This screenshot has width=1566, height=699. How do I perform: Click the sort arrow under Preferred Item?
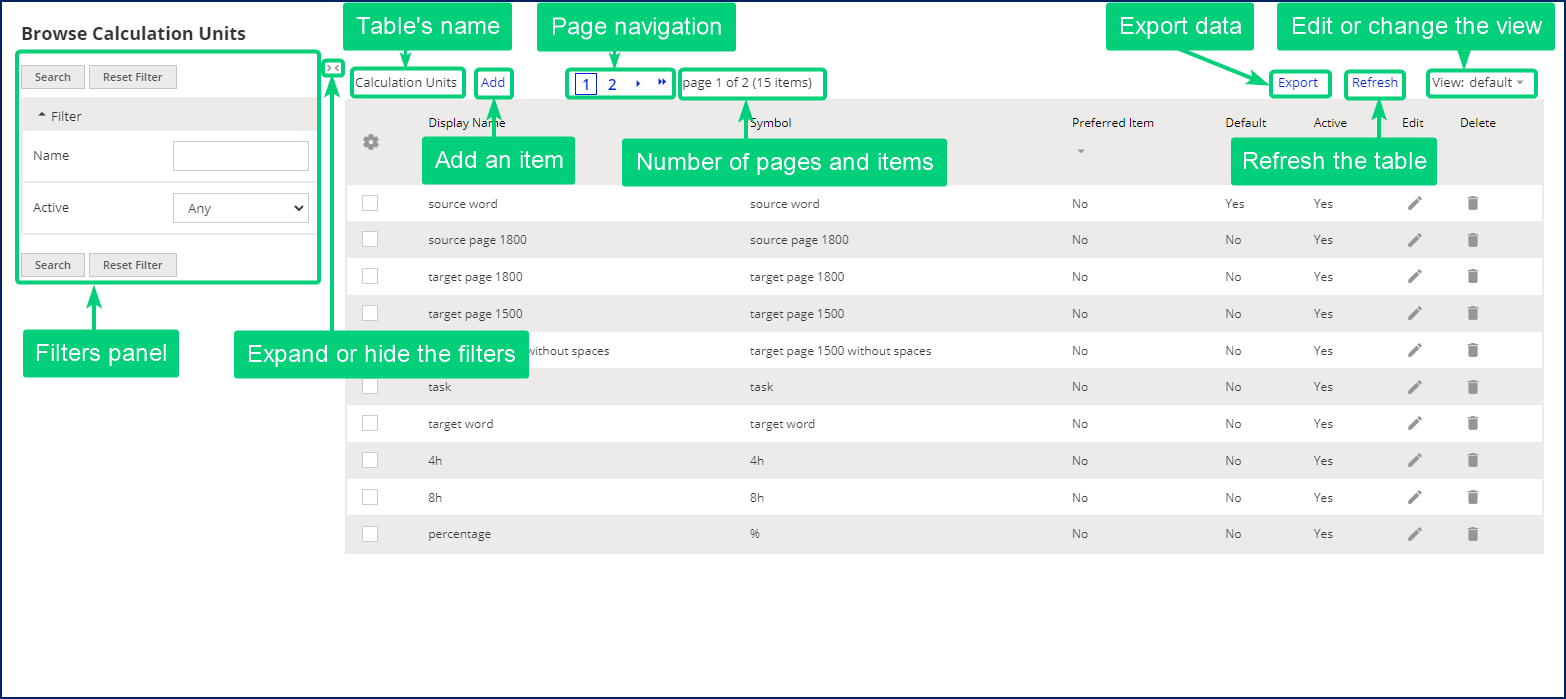click(x=1080, y=152)
